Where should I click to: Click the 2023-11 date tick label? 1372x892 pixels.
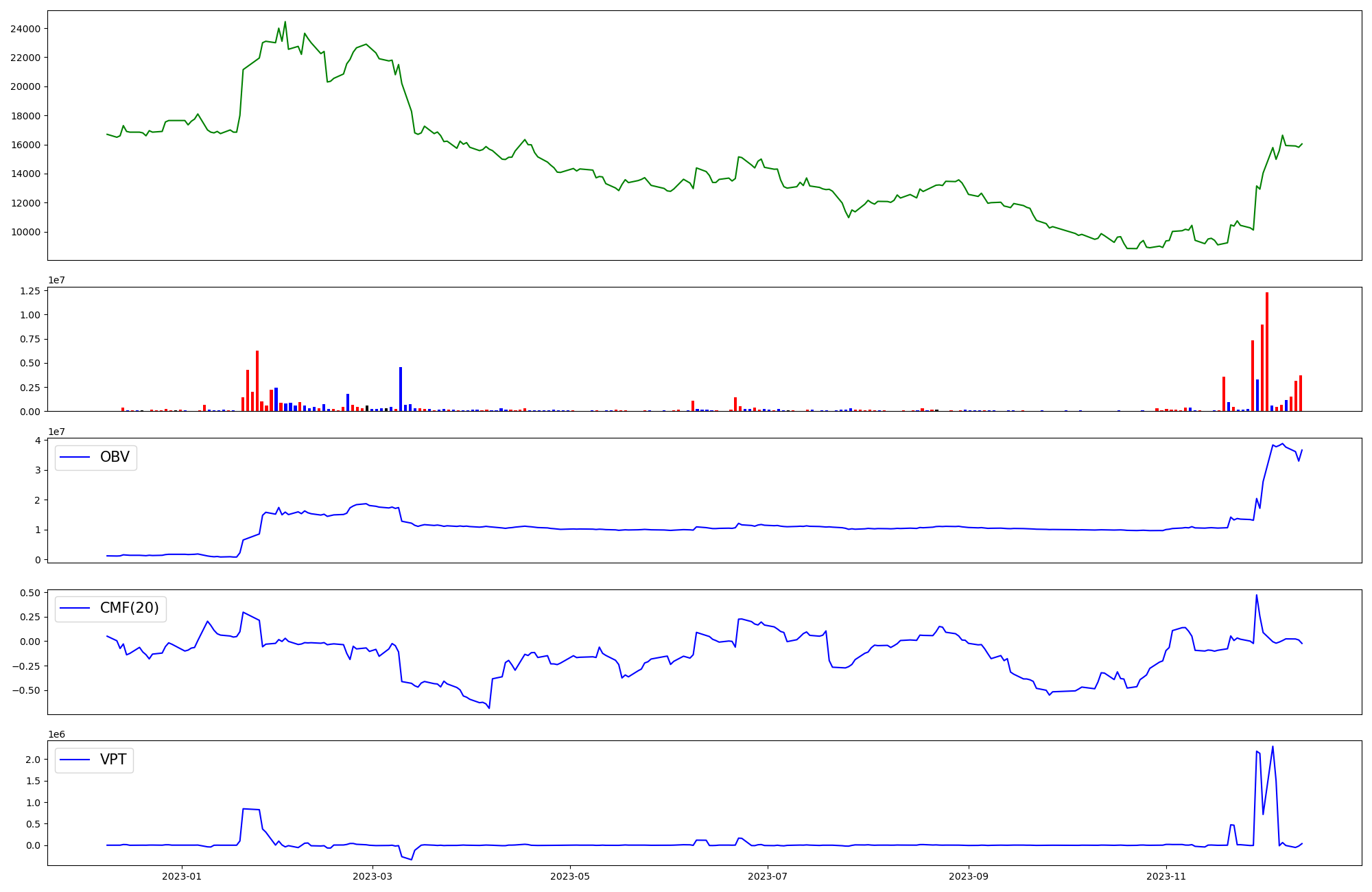(1166, 876)
